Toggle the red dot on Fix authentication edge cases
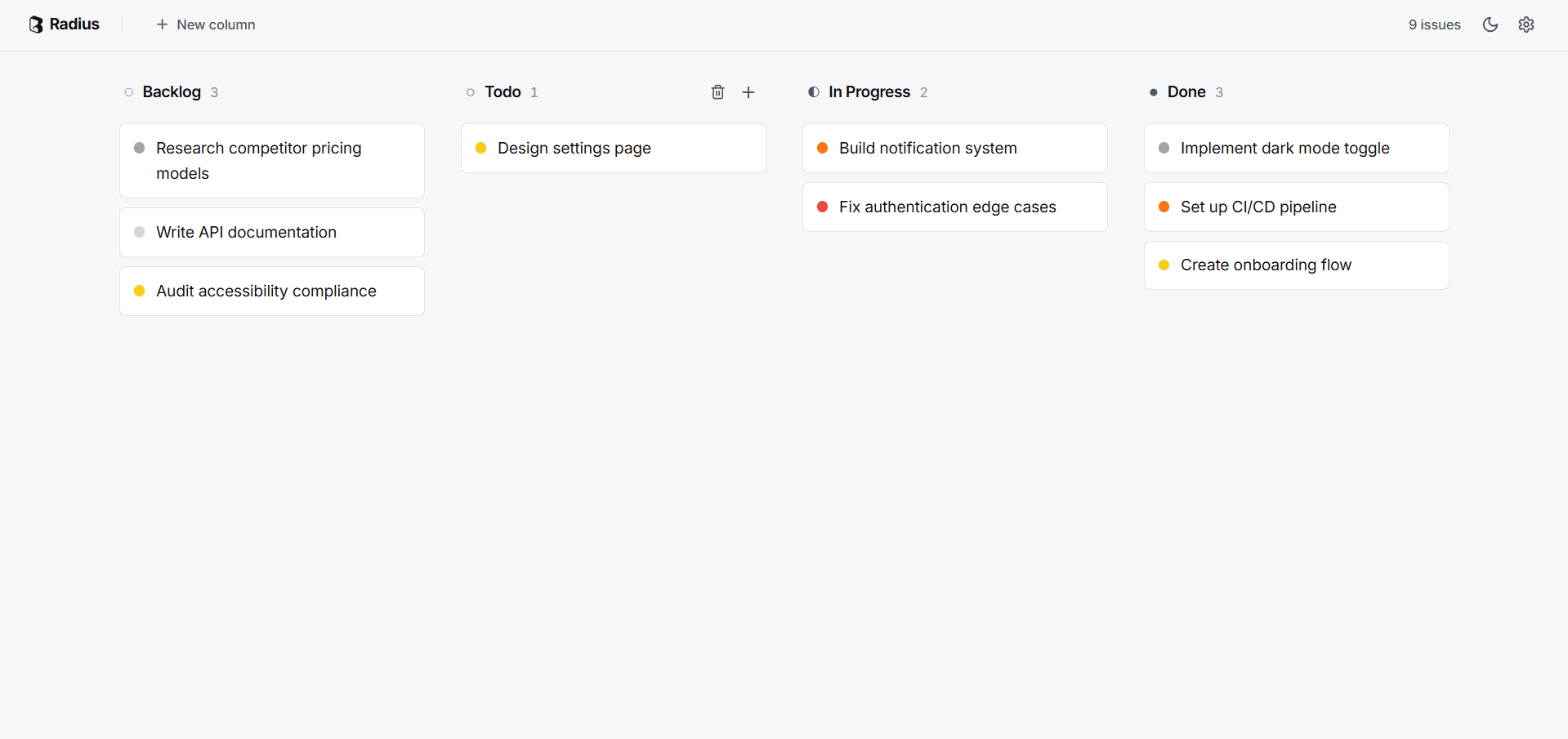Screen dimensions: 1568x739 tap(823, 207)
